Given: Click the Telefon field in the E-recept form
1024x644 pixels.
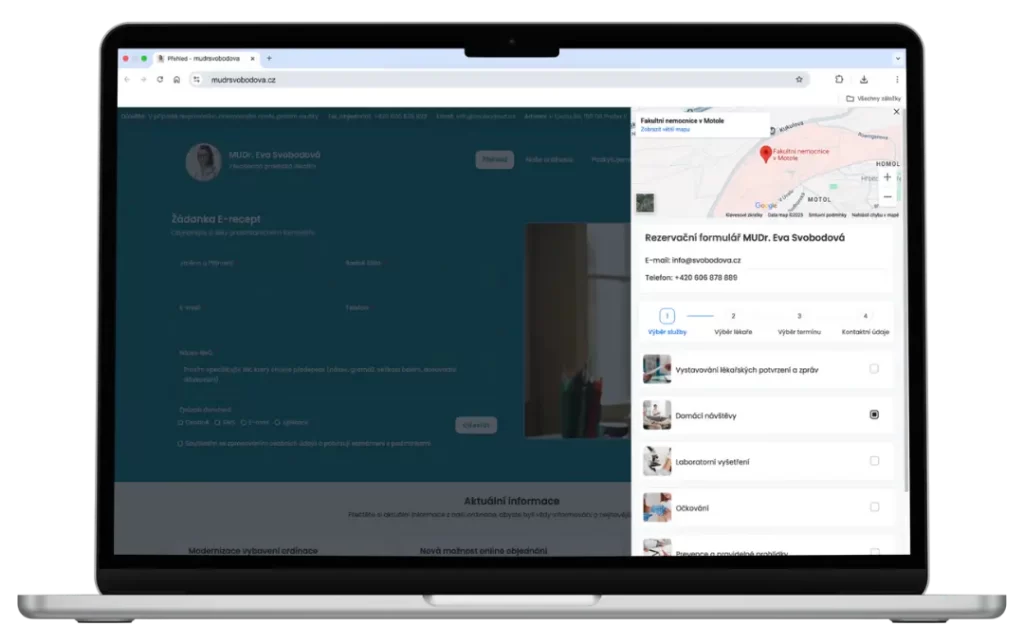Looking at the screenshot, I should (421, 325).
